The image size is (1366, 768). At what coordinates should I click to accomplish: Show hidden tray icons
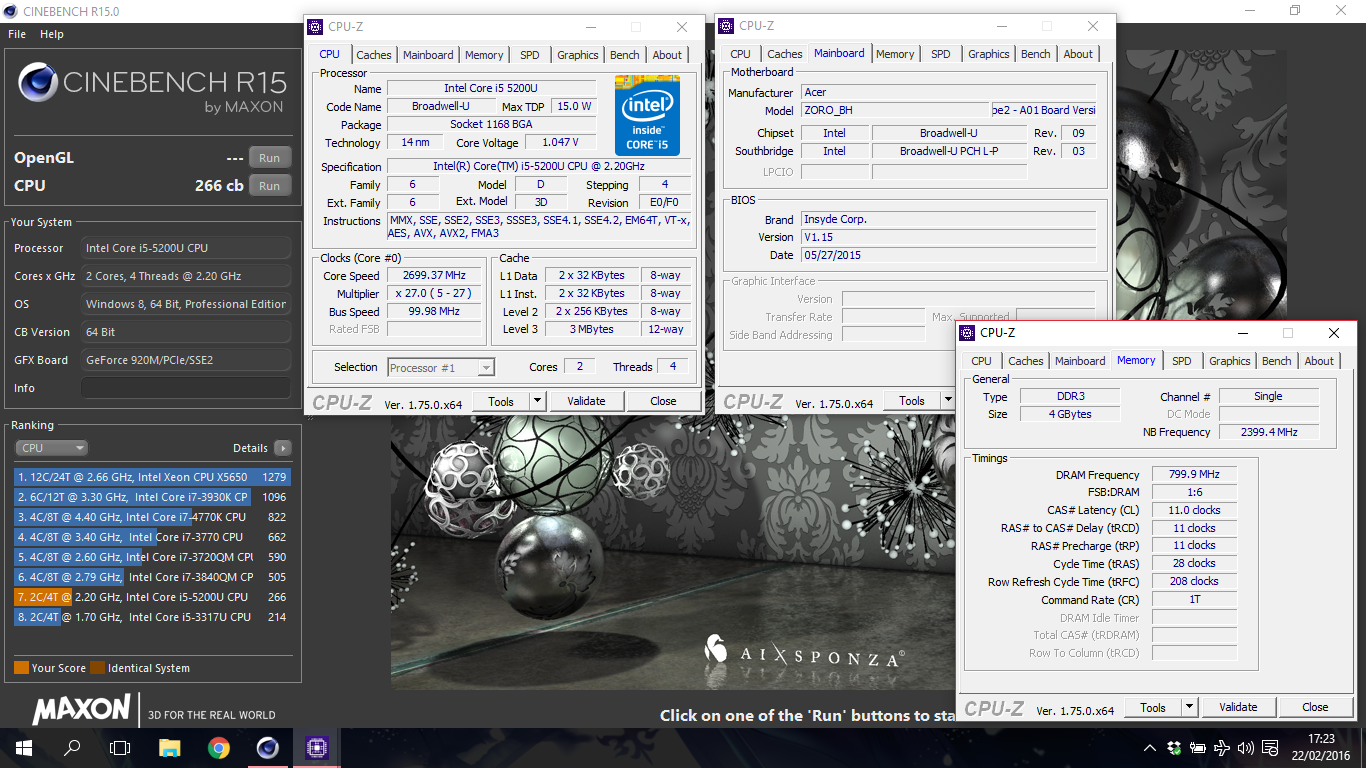pos(1150,748)
